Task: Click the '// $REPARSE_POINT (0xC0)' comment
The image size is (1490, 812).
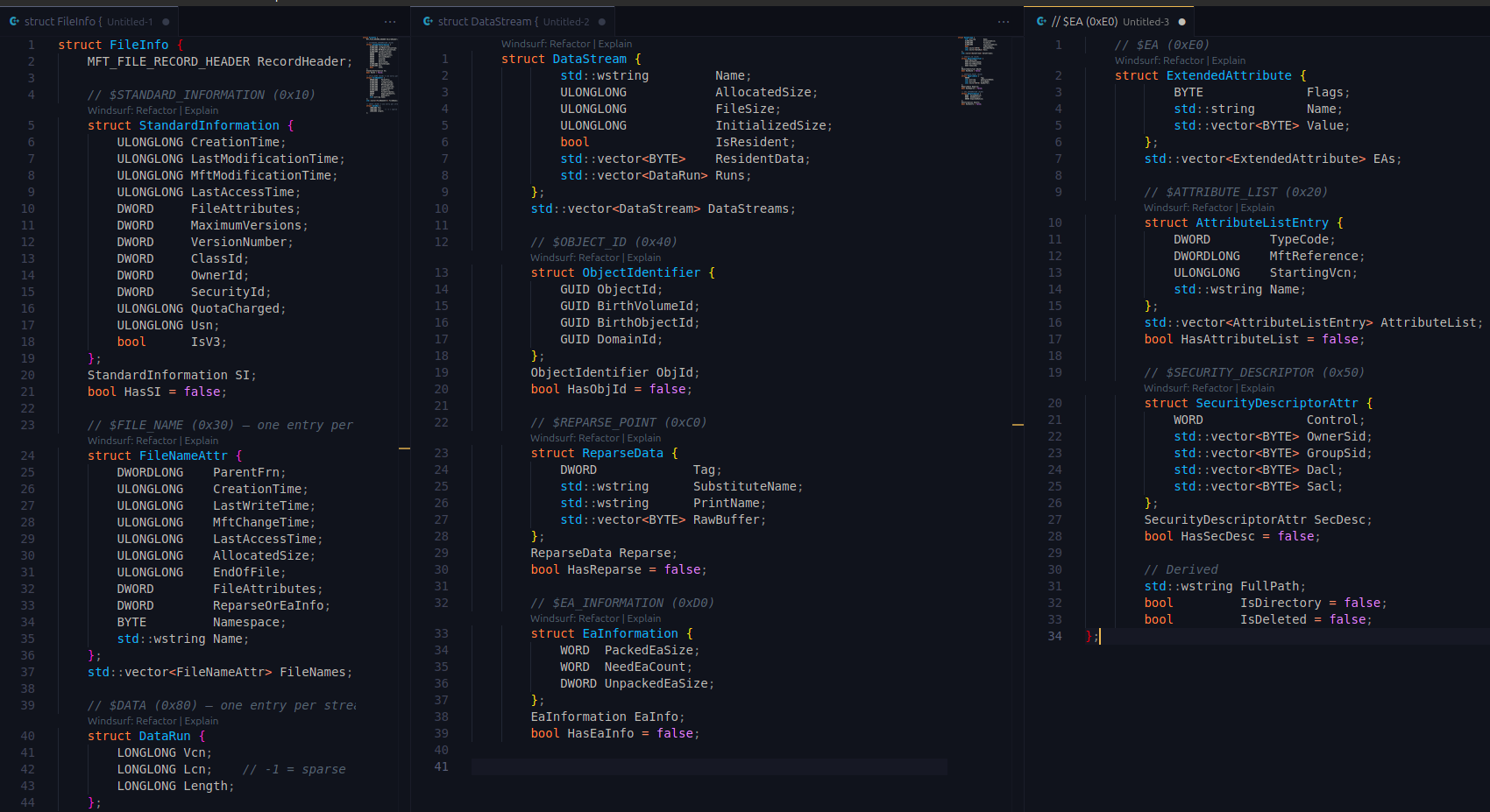Action: point(619,422)
